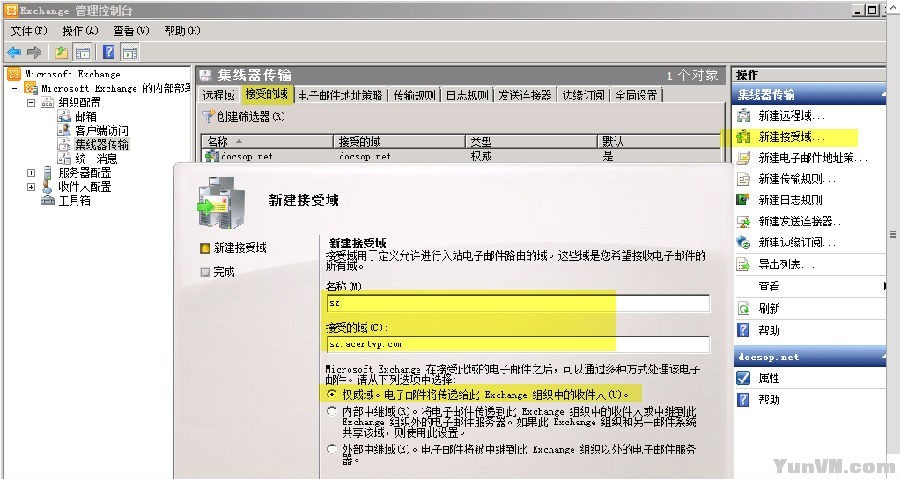
Task: Click the Help question mark toolbar icon
Action: point(108,53)
